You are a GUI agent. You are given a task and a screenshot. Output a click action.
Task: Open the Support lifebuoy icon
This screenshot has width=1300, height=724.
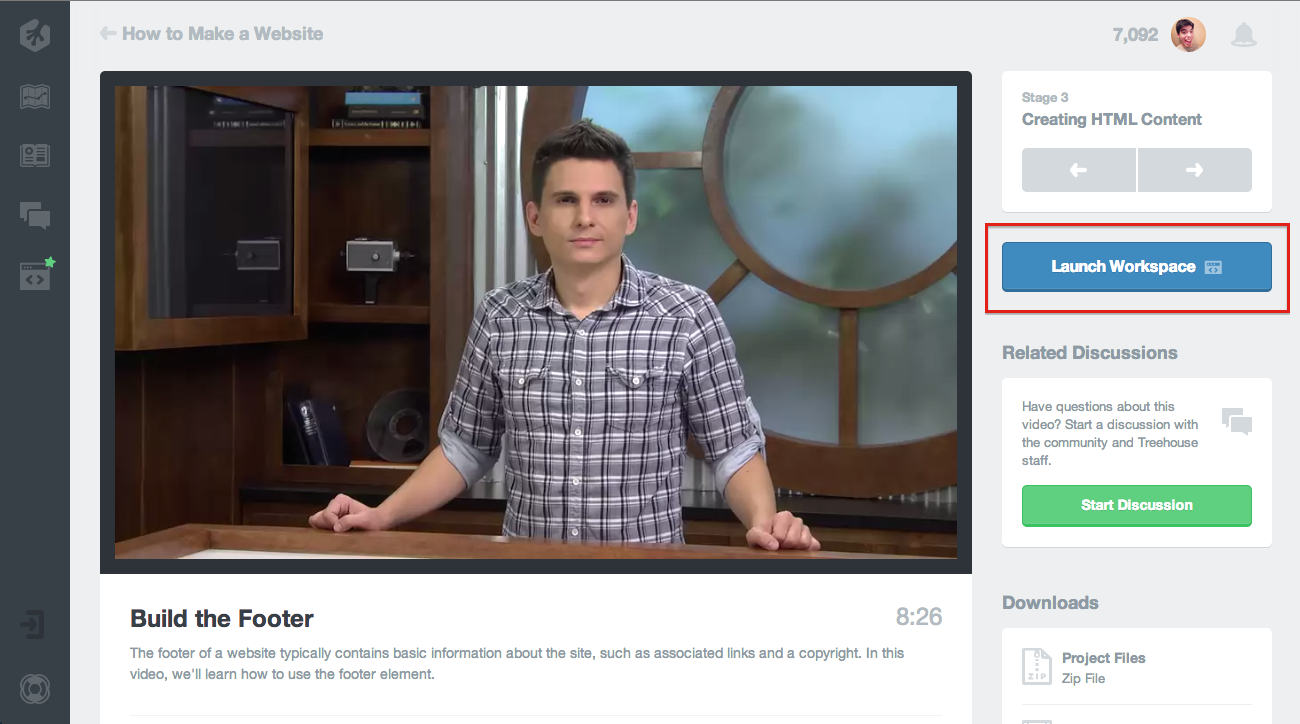point(35,689)
